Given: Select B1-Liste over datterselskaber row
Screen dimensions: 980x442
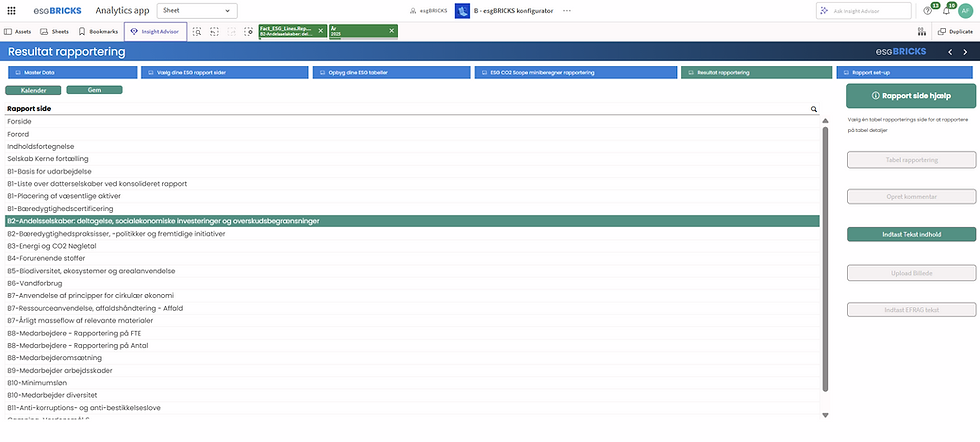Looking at the screenshot, I should point(412,184).
